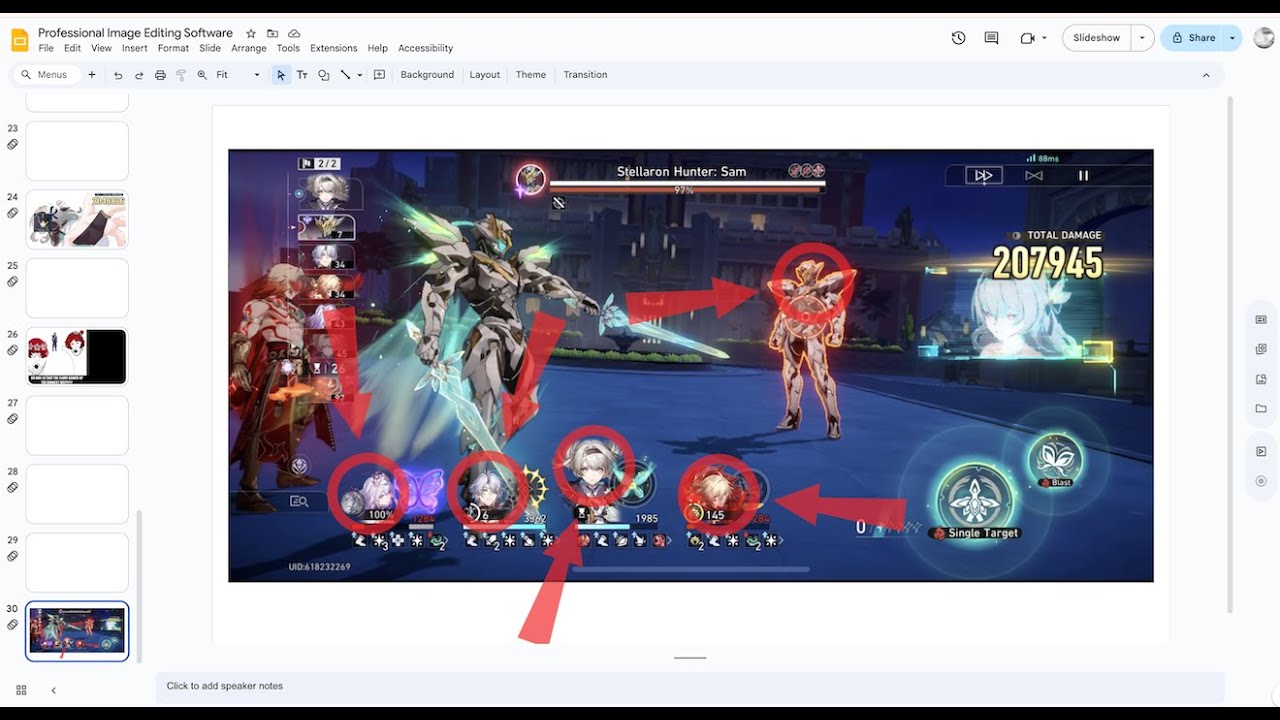Image resolution: width=1280 pixels, height=720 pixels.
Task: Expand the meeting camera dropdown arrow
Action: click(x=1044, y=38)
